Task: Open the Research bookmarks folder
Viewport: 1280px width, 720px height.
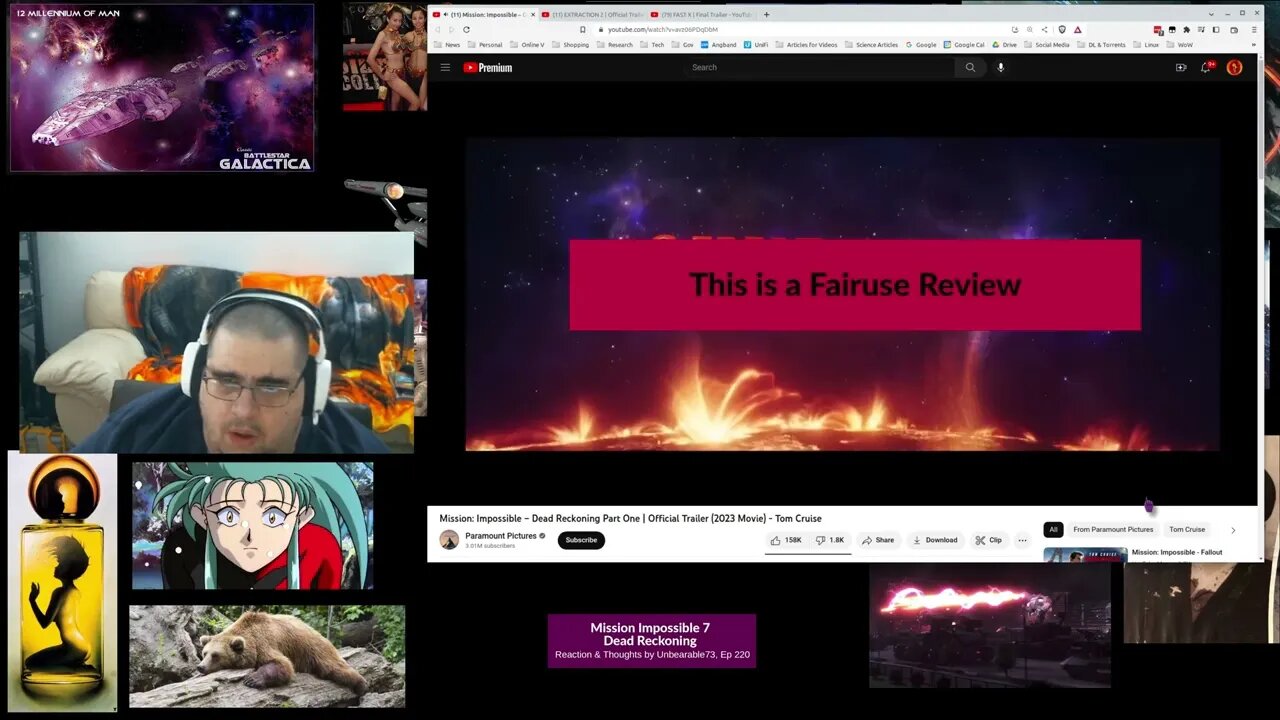Action: coord(614,44)
